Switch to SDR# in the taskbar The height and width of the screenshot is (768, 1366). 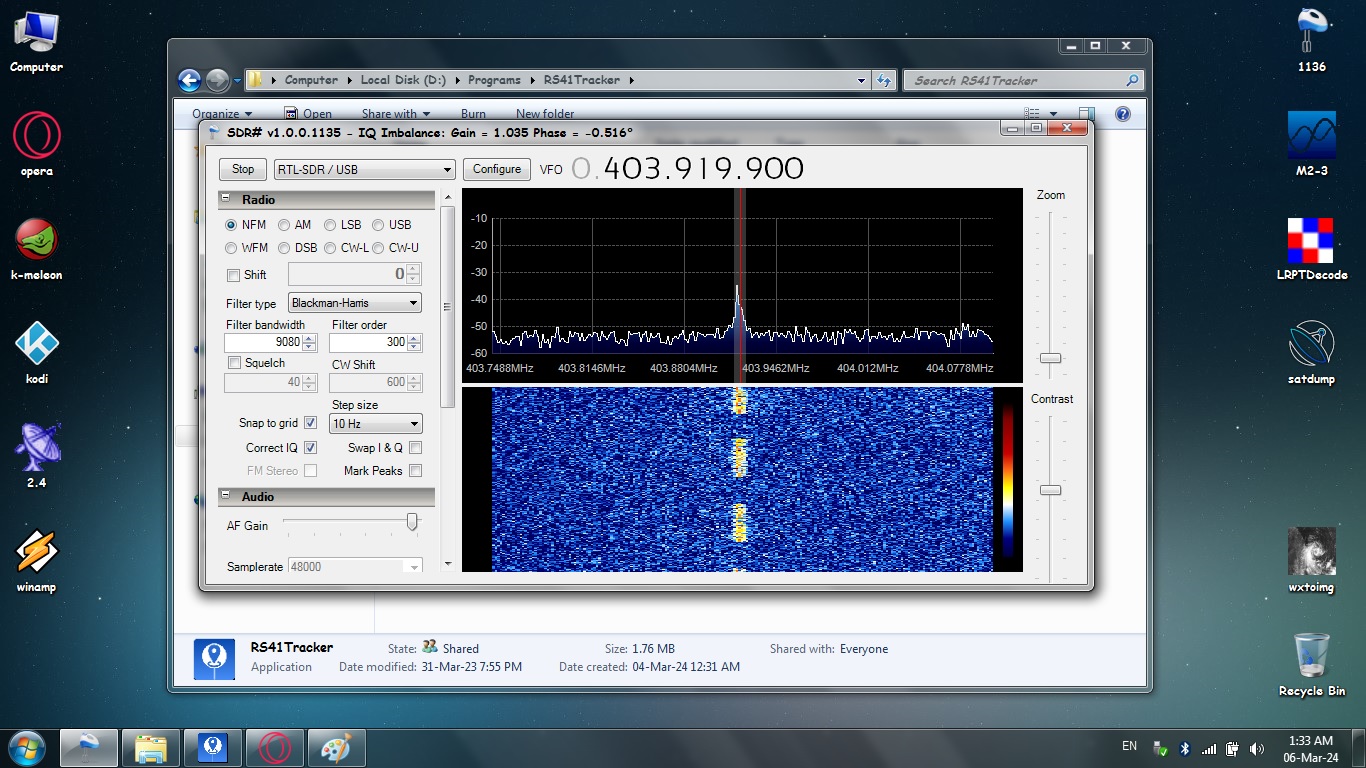[x=89, y=748]
